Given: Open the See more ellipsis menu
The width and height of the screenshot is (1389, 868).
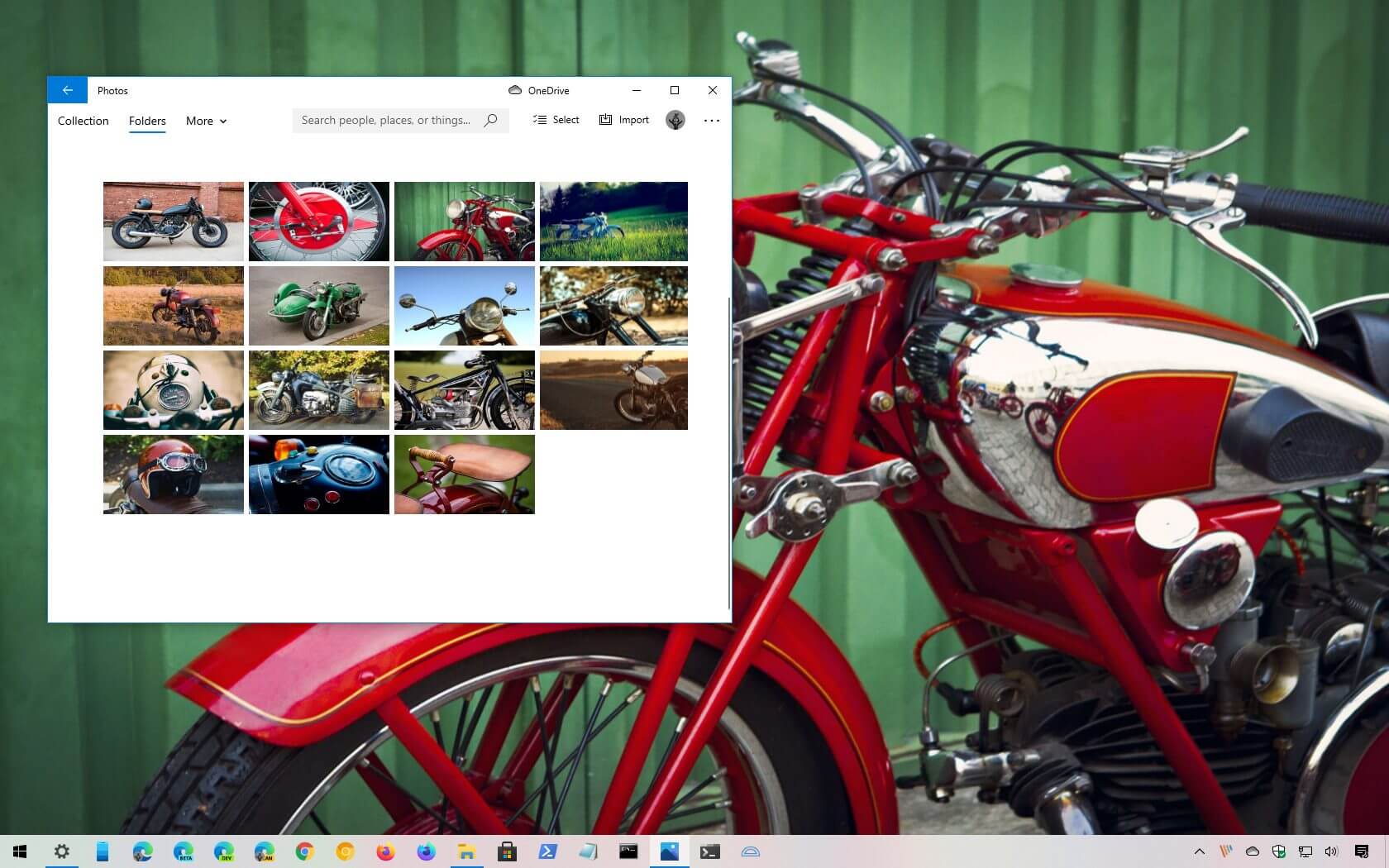Looking at the screenshot, I should (x=711, y=120).
